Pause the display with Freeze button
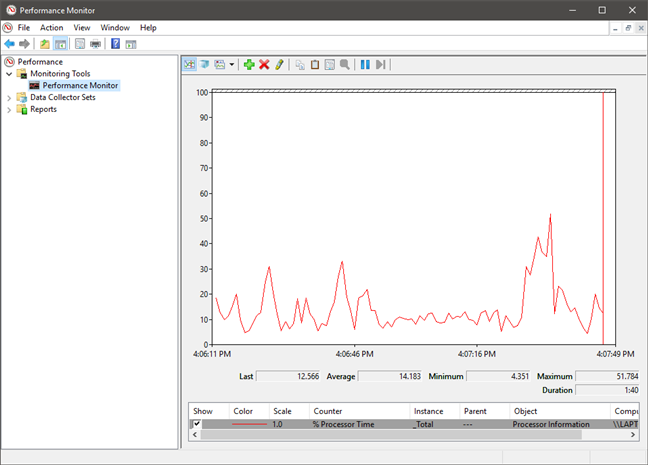The height and width of the screenshot is (465, 648). pyautogui.click(x=365, y=64)
